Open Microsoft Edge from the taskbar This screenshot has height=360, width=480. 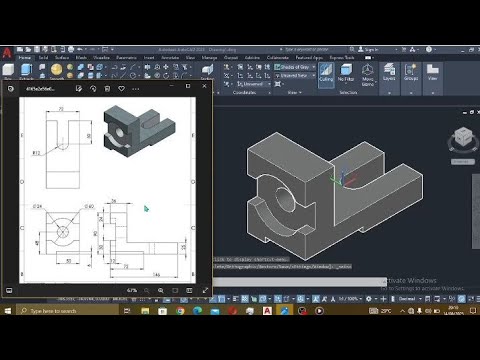197,311
